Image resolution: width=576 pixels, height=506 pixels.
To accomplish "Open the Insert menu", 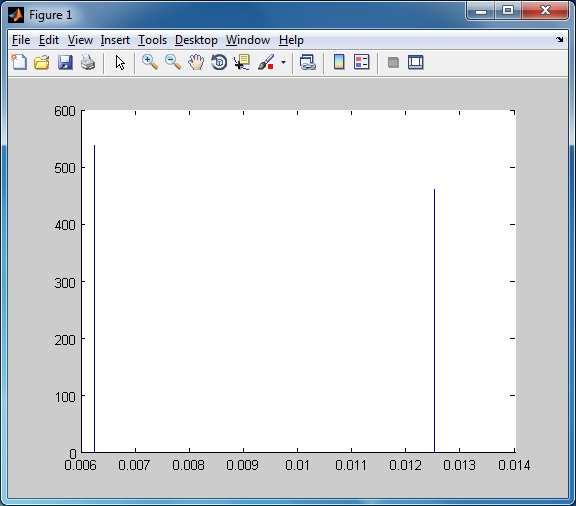I will point(115,40).
